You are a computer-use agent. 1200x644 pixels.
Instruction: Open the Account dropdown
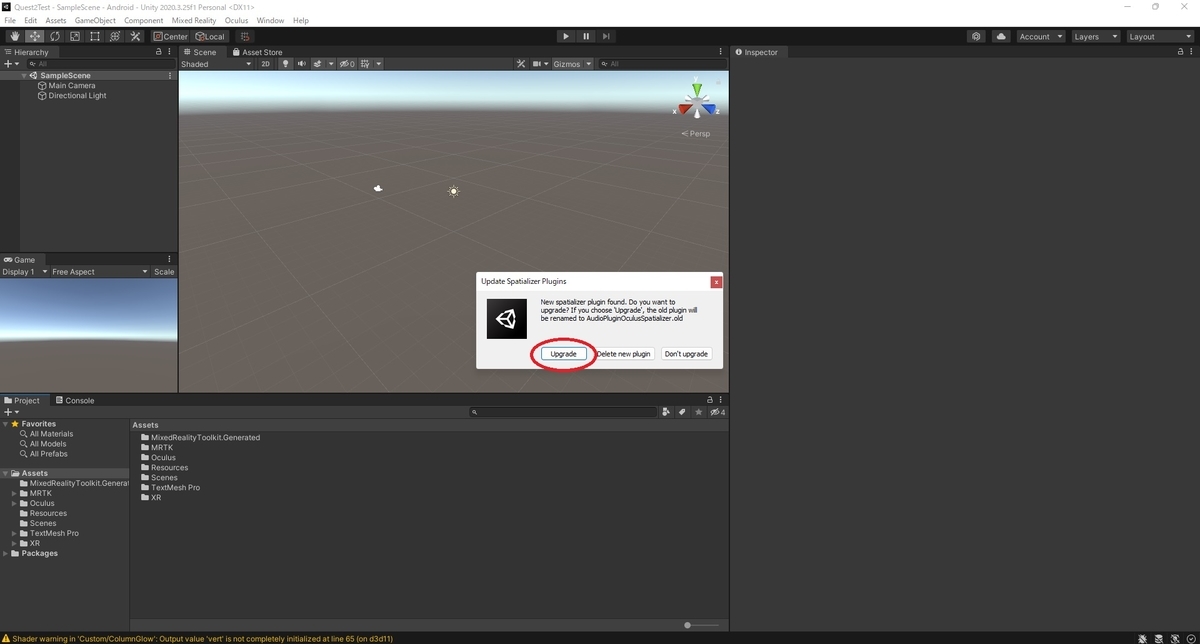pos(1041,37)
